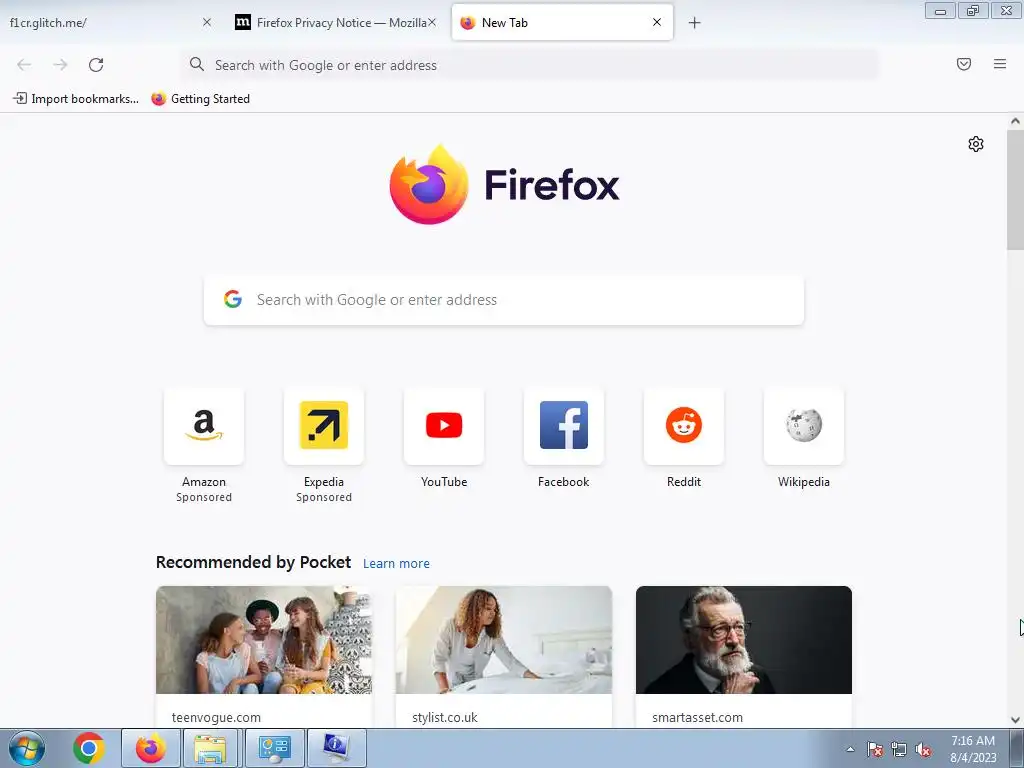Image resolution: width=1024 pixels, height=768 pixels.
Task: Close the Firefox Privacy Notice tab
Action: click(432, 22)
